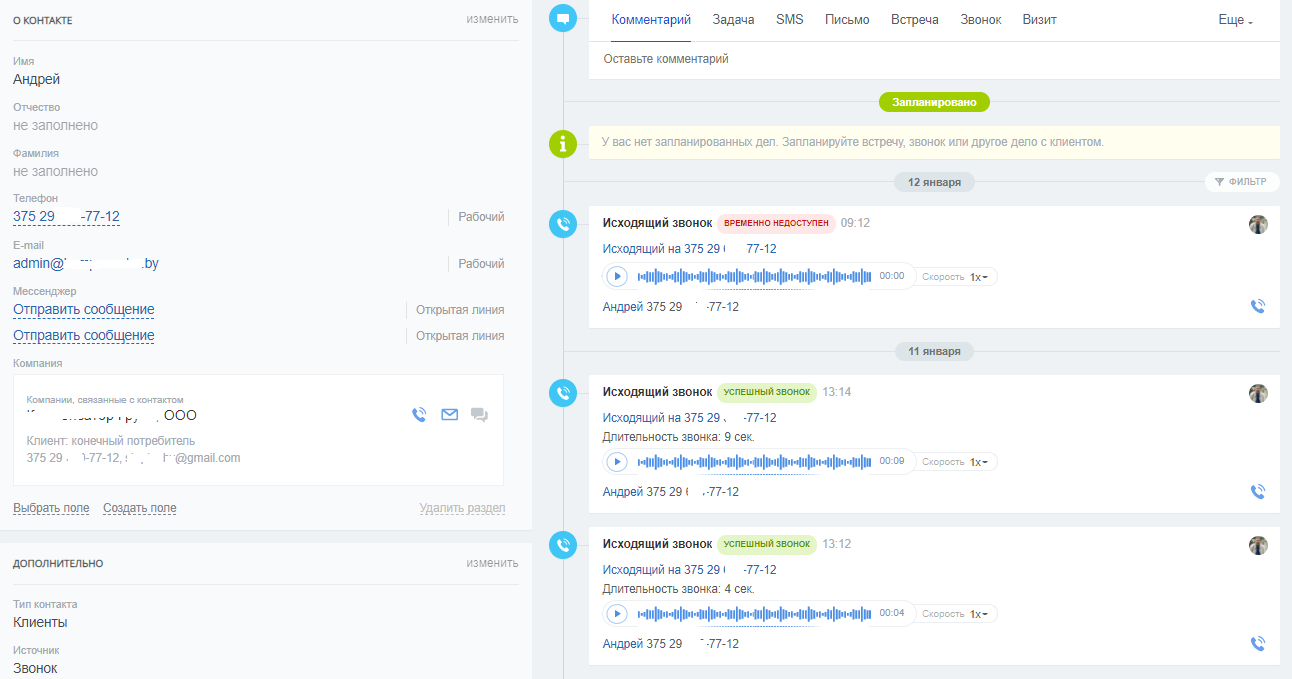The height and width of the screenshot is (679, 1292).
Task: Click user avatar on 12 January call
Action: [1258, 224]
